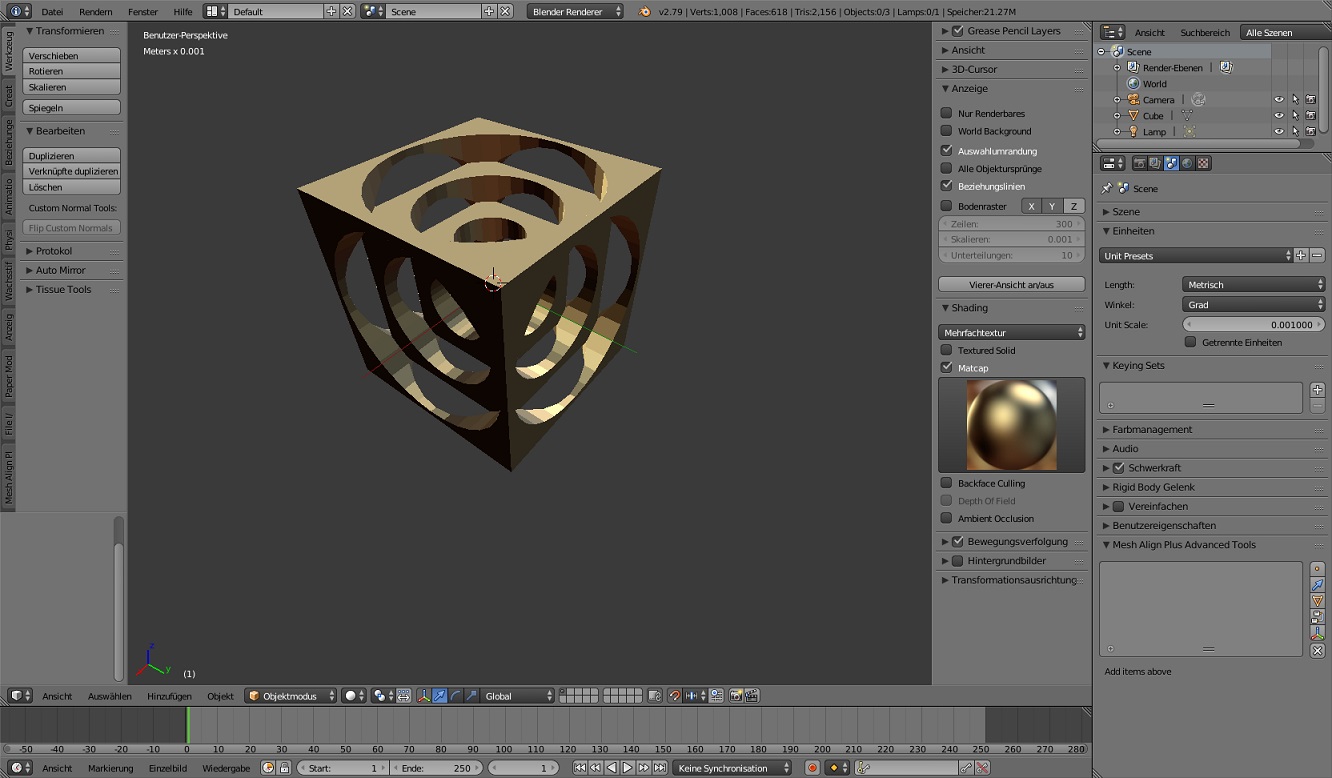Add line item in Mesh Align Plus
Image resolution: width=1332 pixels, height=778 pixels.
[1317, 585]
